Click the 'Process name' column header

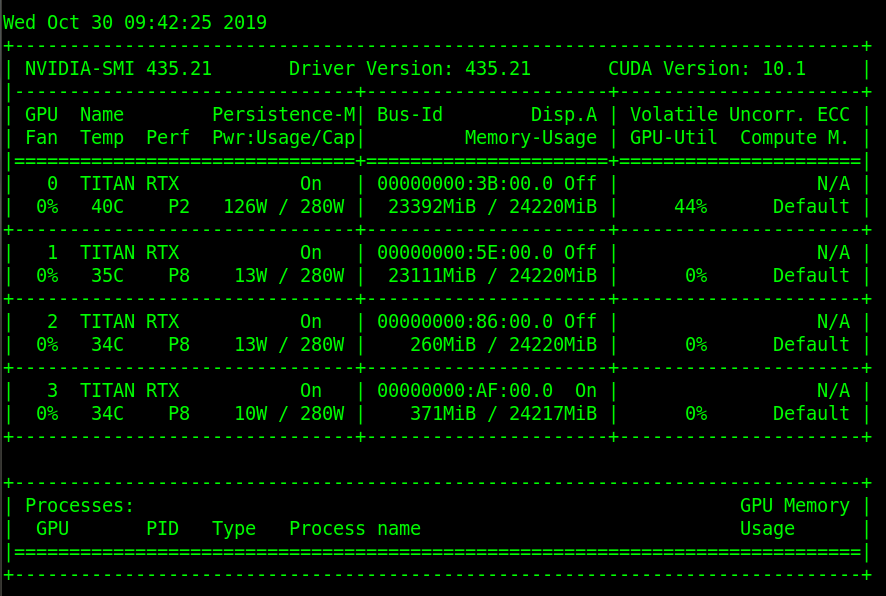pos(355,529)
